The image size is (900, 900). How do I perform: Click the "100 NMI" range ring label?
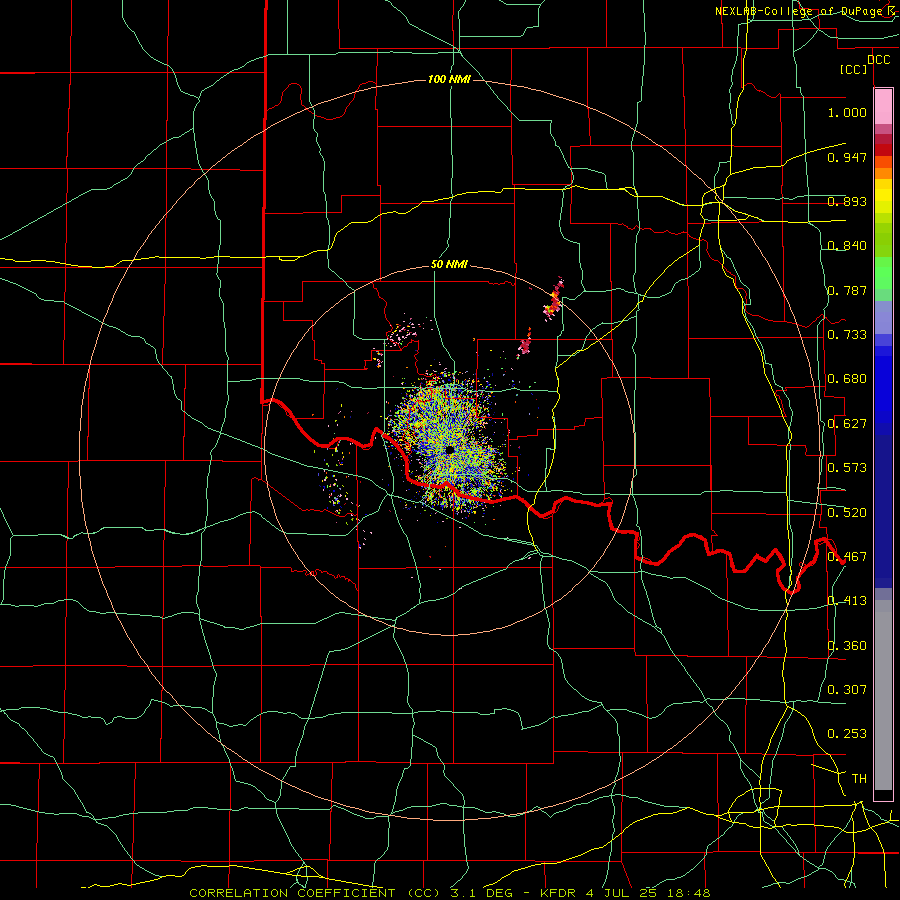[x=449, y=79]
